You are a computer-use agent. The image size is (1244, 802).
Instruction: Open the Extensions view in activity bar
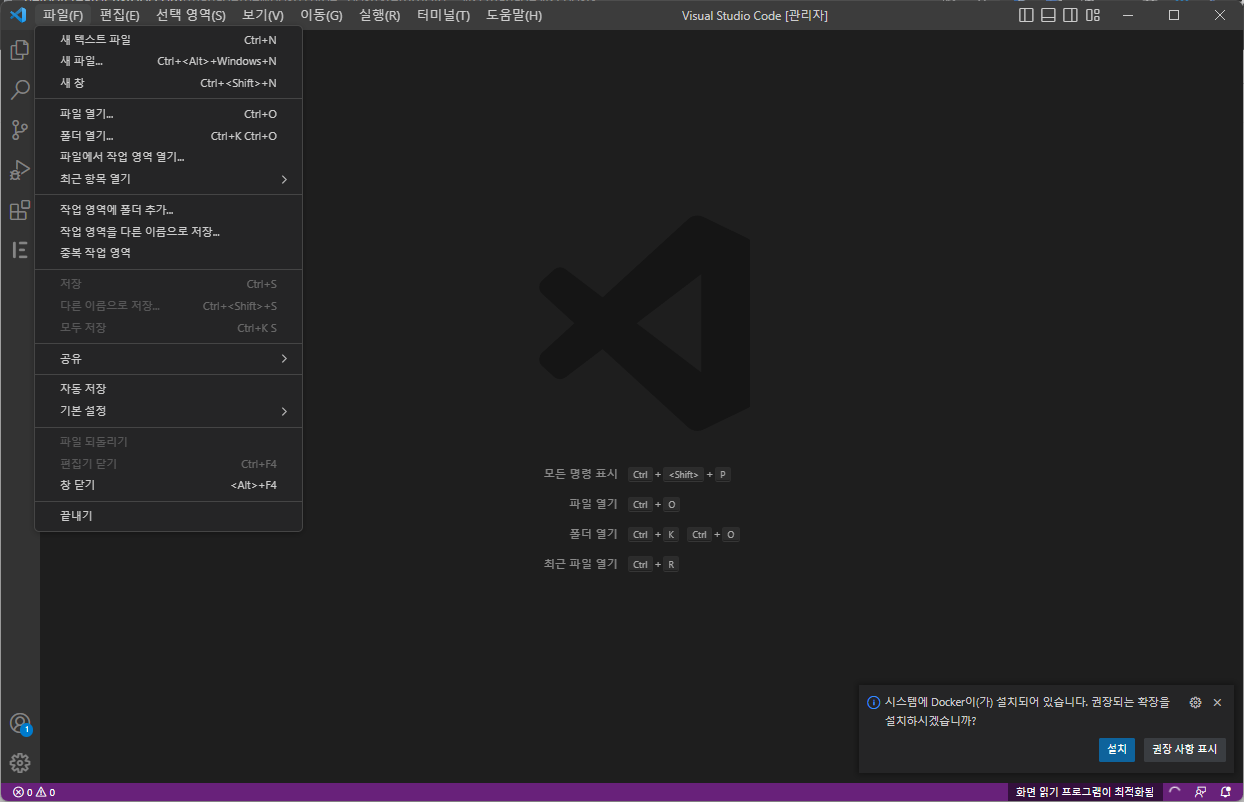tap(19, 210)
